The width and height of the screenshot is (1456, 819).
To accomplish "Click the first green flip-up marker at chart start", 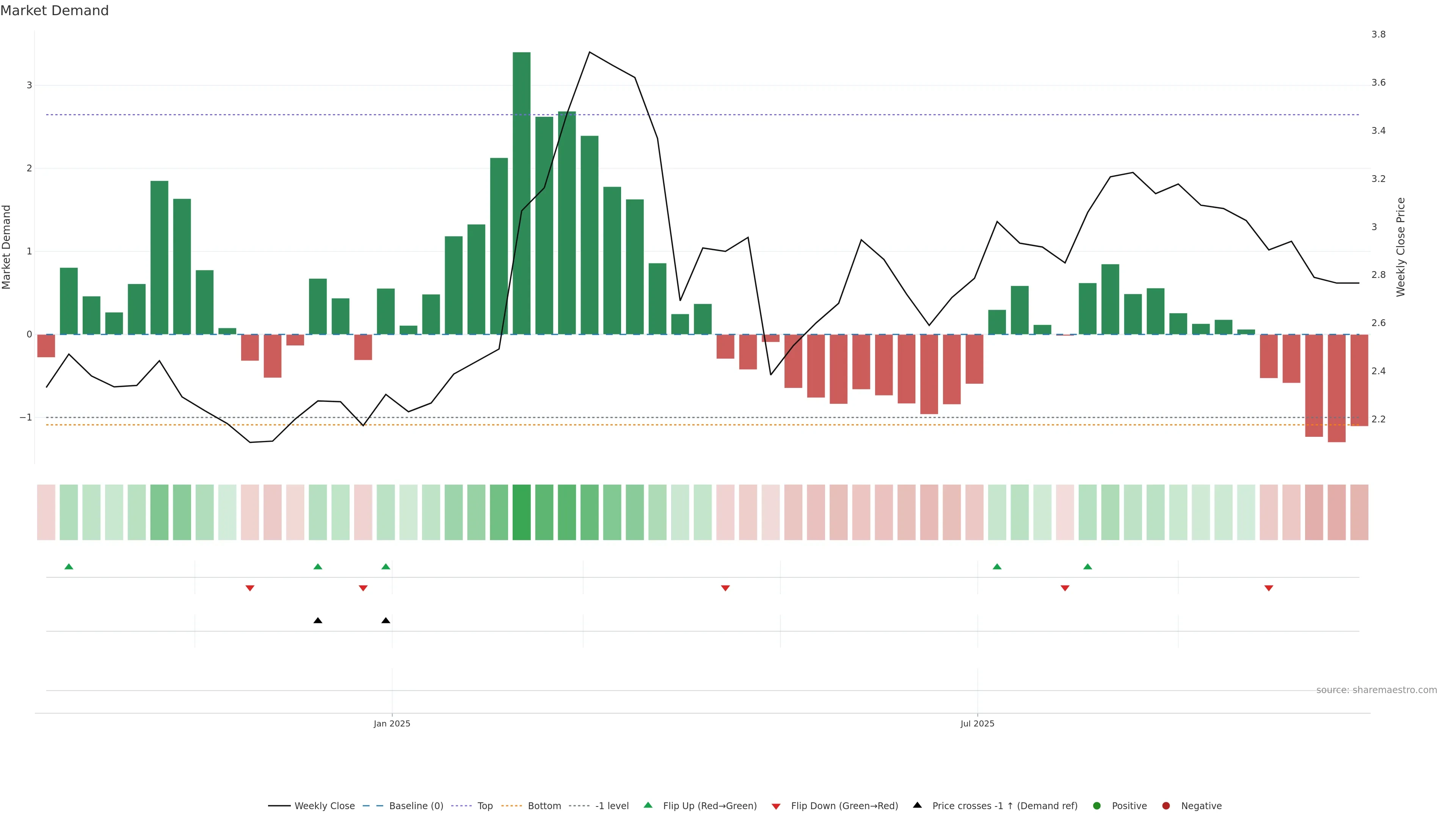I will [x=69, y=566].
